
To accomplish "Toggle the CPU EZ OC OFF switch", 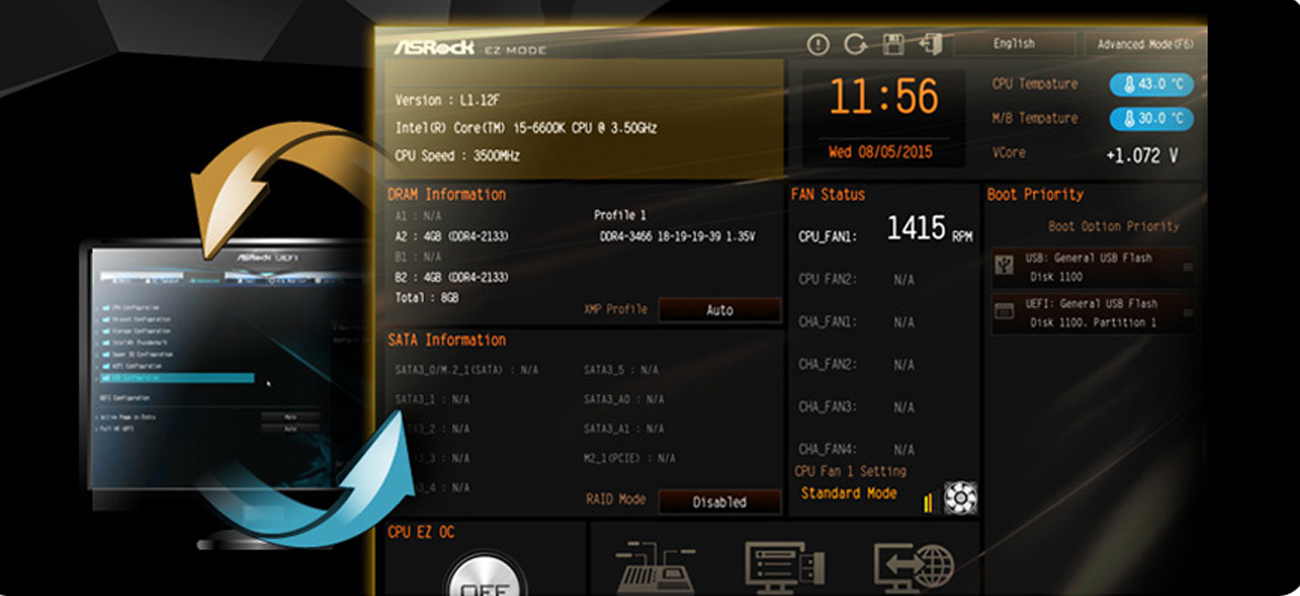I will coord(487,578).
